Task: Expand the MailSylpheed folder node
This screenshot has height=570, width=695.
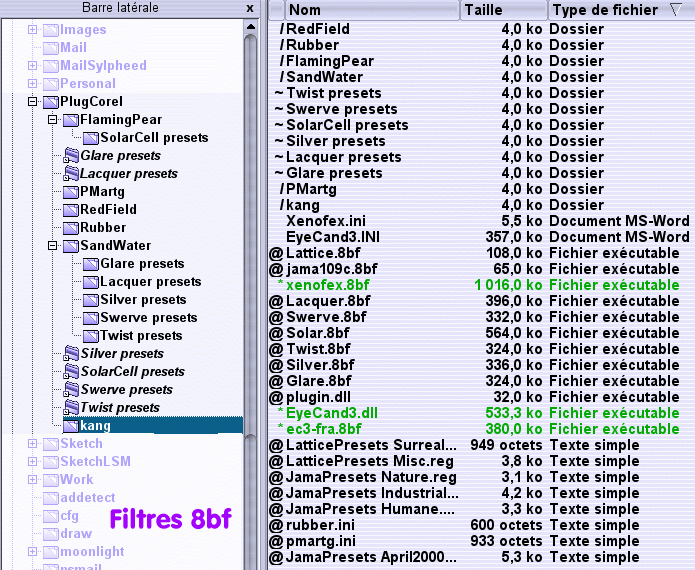Action: [x=32, y=66]
